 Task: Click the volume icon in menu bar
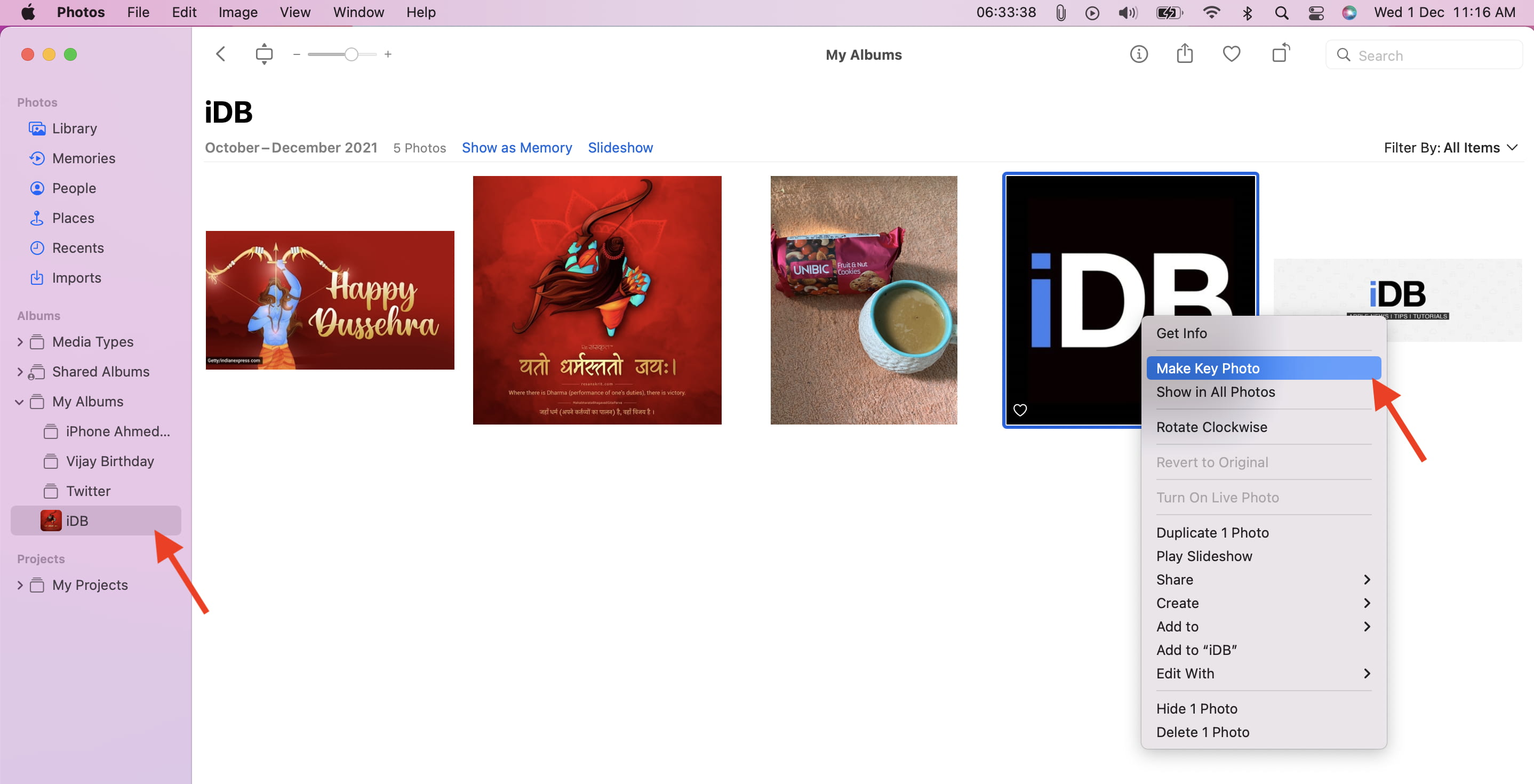coord(1127,12)
